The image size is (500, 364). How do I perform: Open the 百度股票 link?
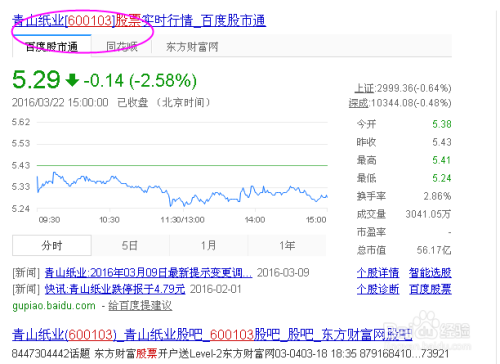[x=430, y=289]
